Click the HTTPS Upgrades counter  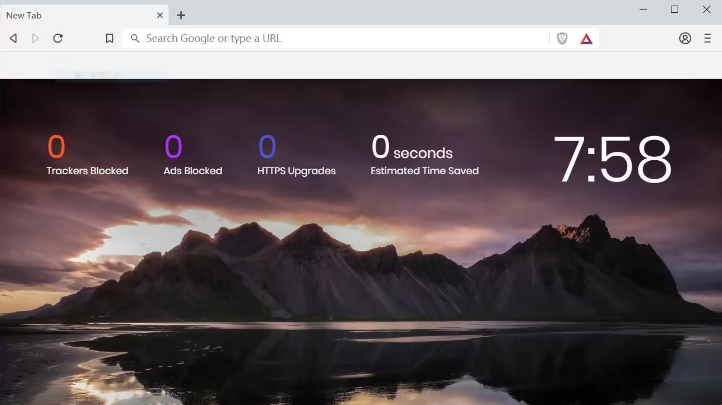pyautogui.click(x=296, y=155)
